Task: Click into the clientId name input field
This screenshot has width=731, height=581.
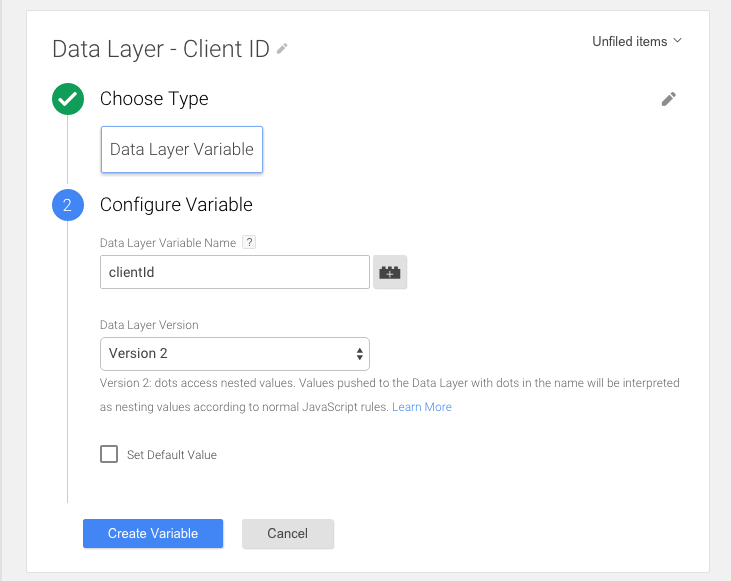Action: 234,272
